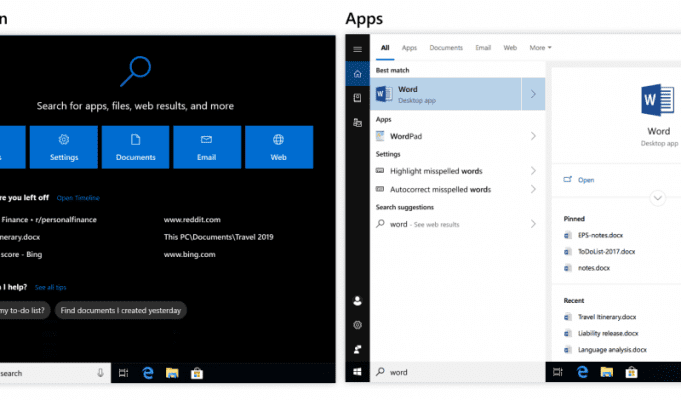This screenshot has width=681, height=400.
Task: Switch to the Email tab
Action: click(483, 48)
